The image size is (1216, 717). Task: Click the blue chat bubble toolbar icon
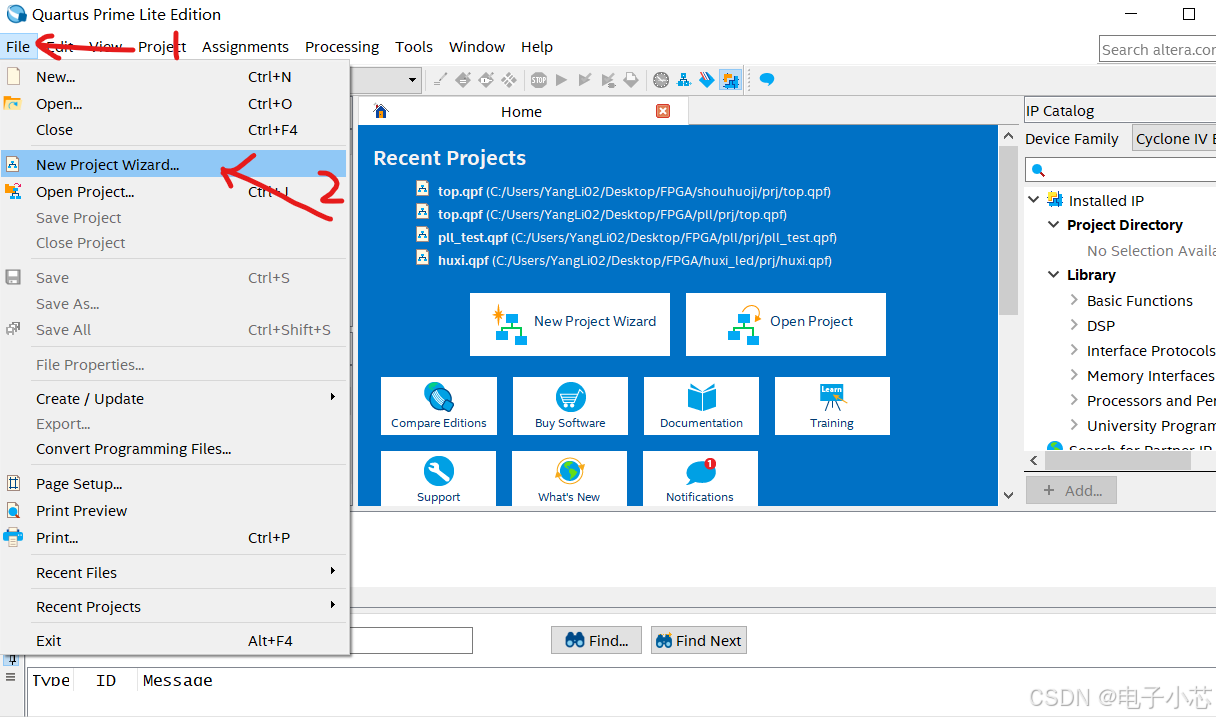pyautogui.click(x=766, y=80)
